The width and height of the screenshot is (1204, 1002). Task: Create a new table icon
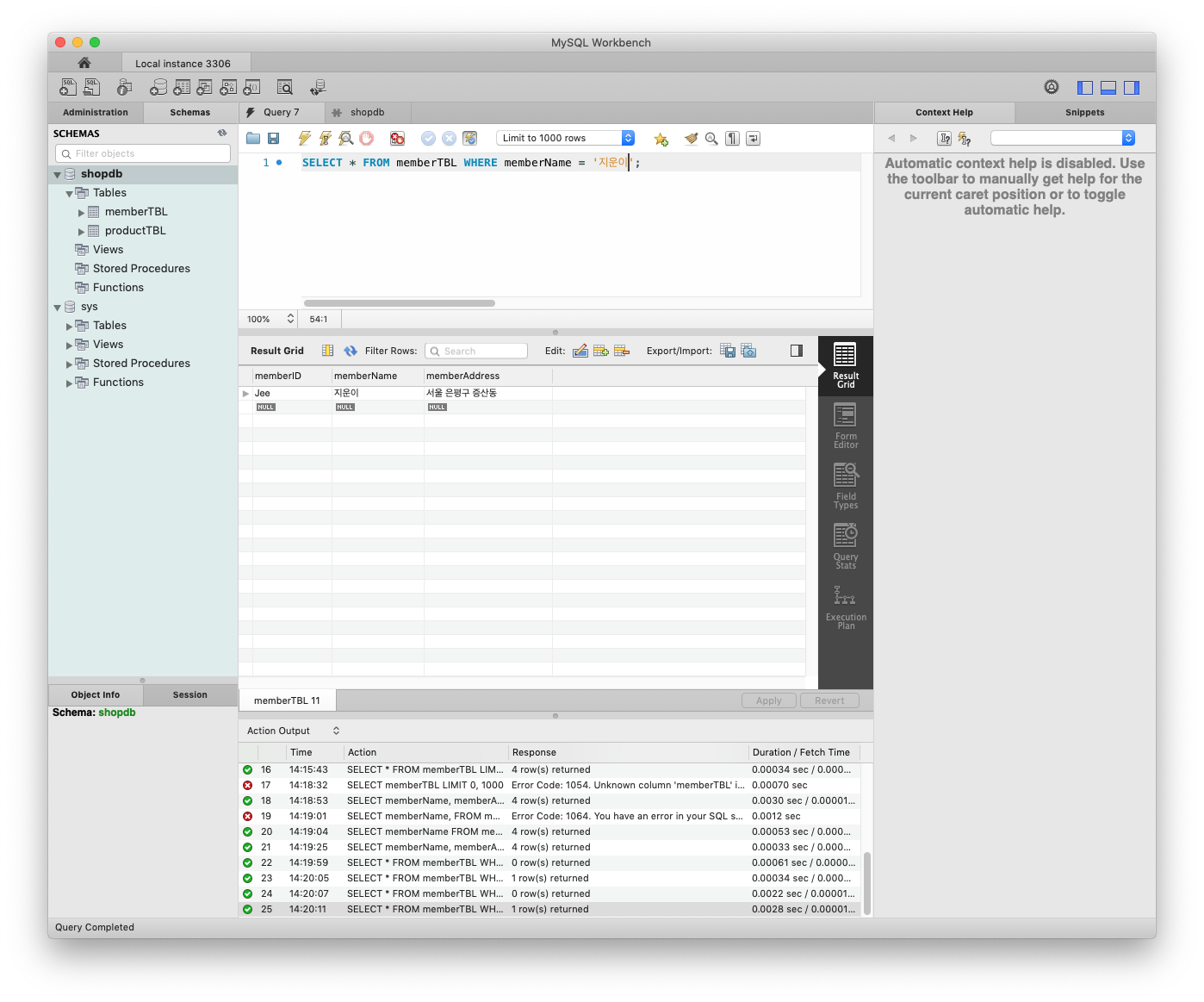pos(182,87)
